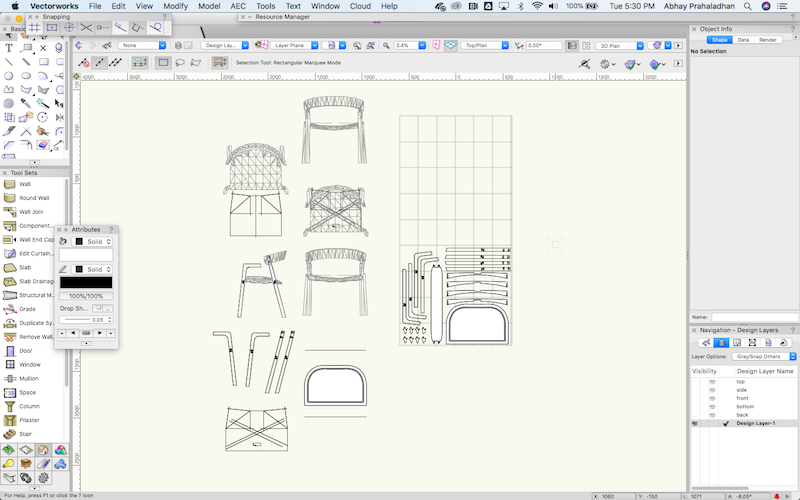Open the Top/Plan view dropdown
Screen dimensions: 800x500
click(x=483, y=45)
